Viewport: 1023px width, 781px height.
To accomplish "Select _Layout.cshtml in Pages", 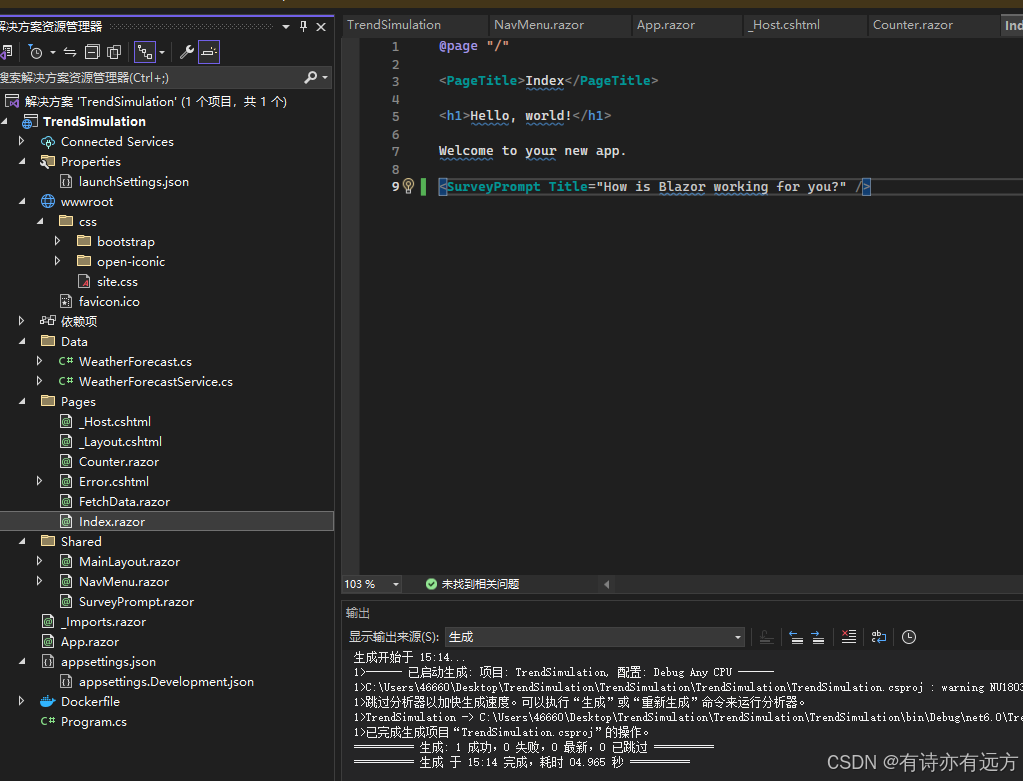I will tap(120, 441).
